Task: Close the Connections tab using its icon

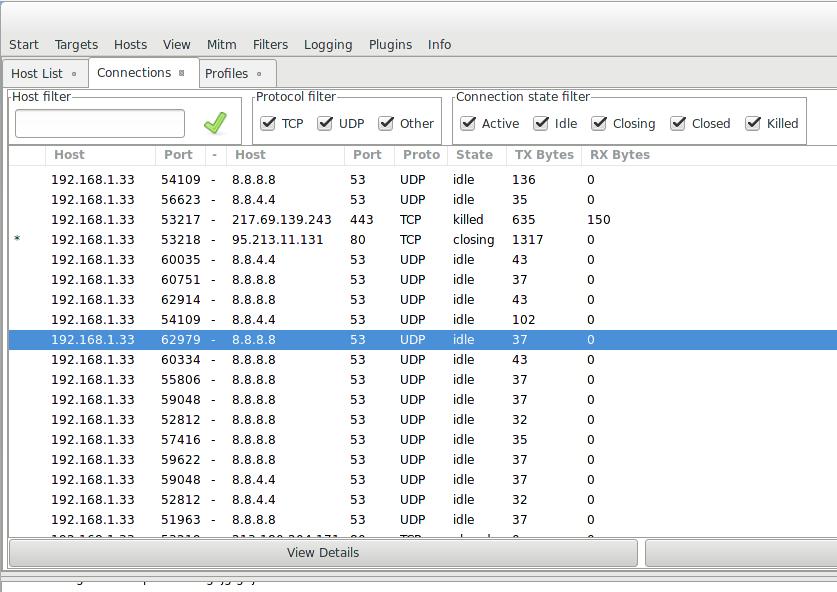Action: point(181,73)
